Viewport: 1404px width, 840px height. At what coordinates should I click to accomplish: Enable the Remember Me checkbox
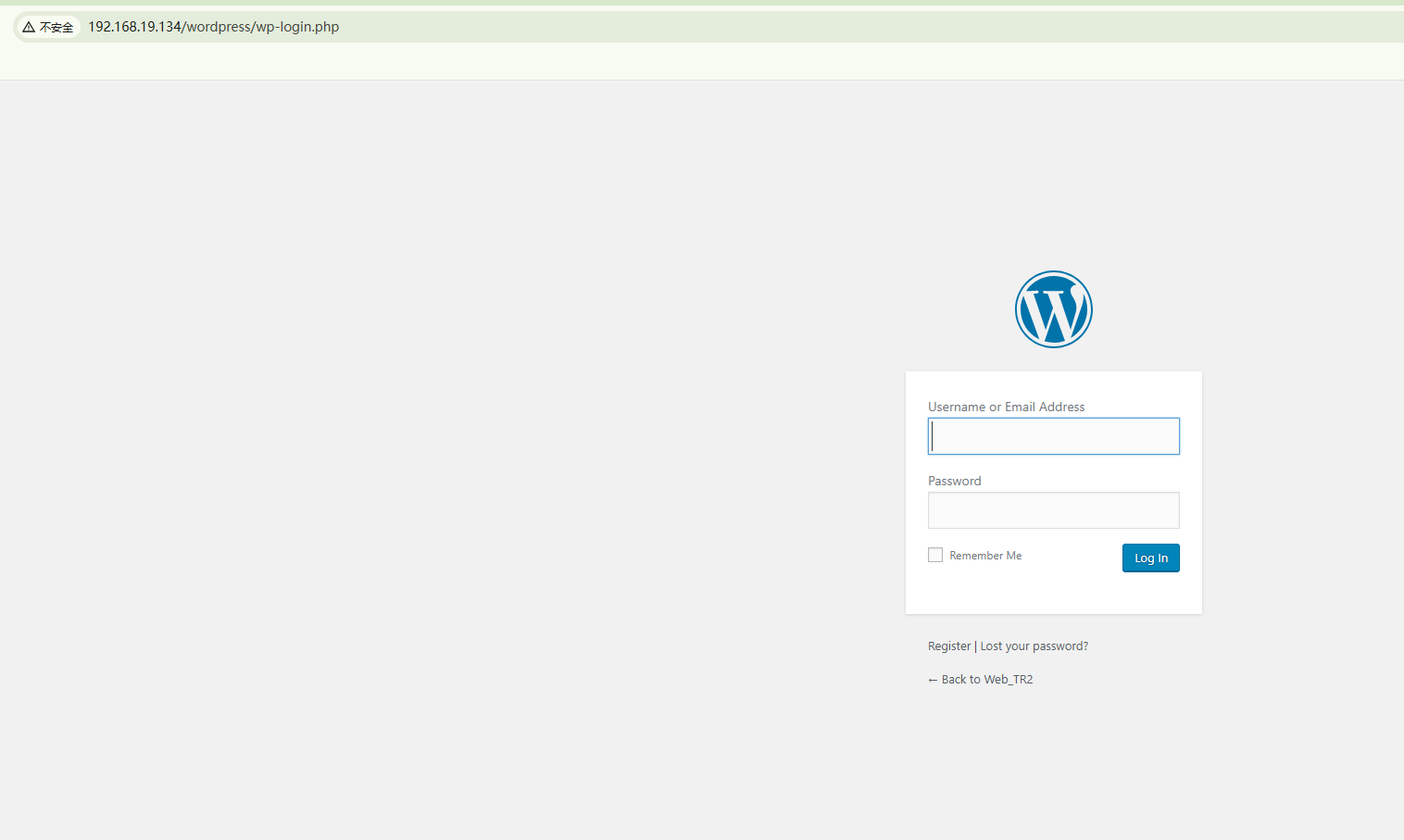coord(935,555)
